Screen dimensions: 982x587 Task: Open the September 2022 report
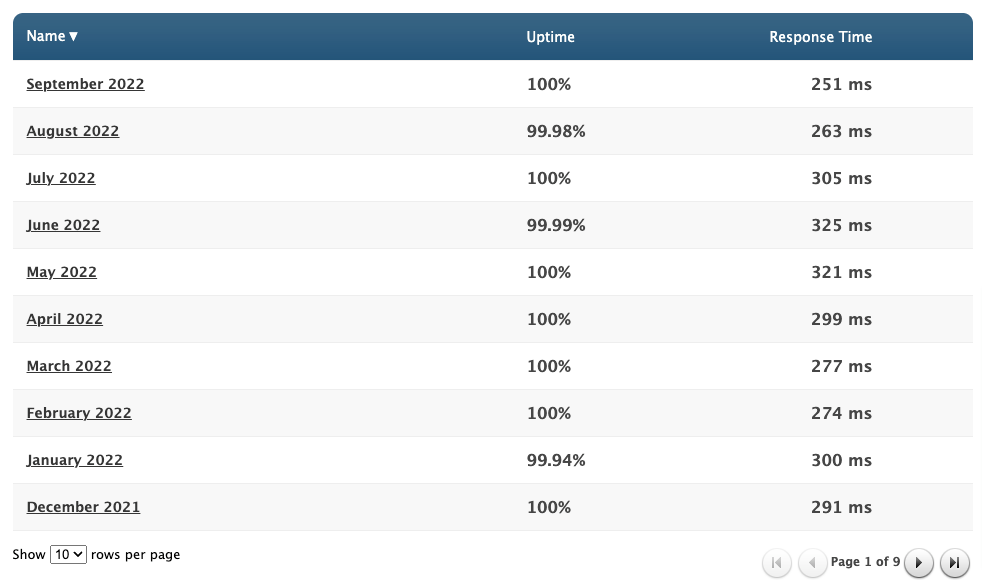coord(85,84)
